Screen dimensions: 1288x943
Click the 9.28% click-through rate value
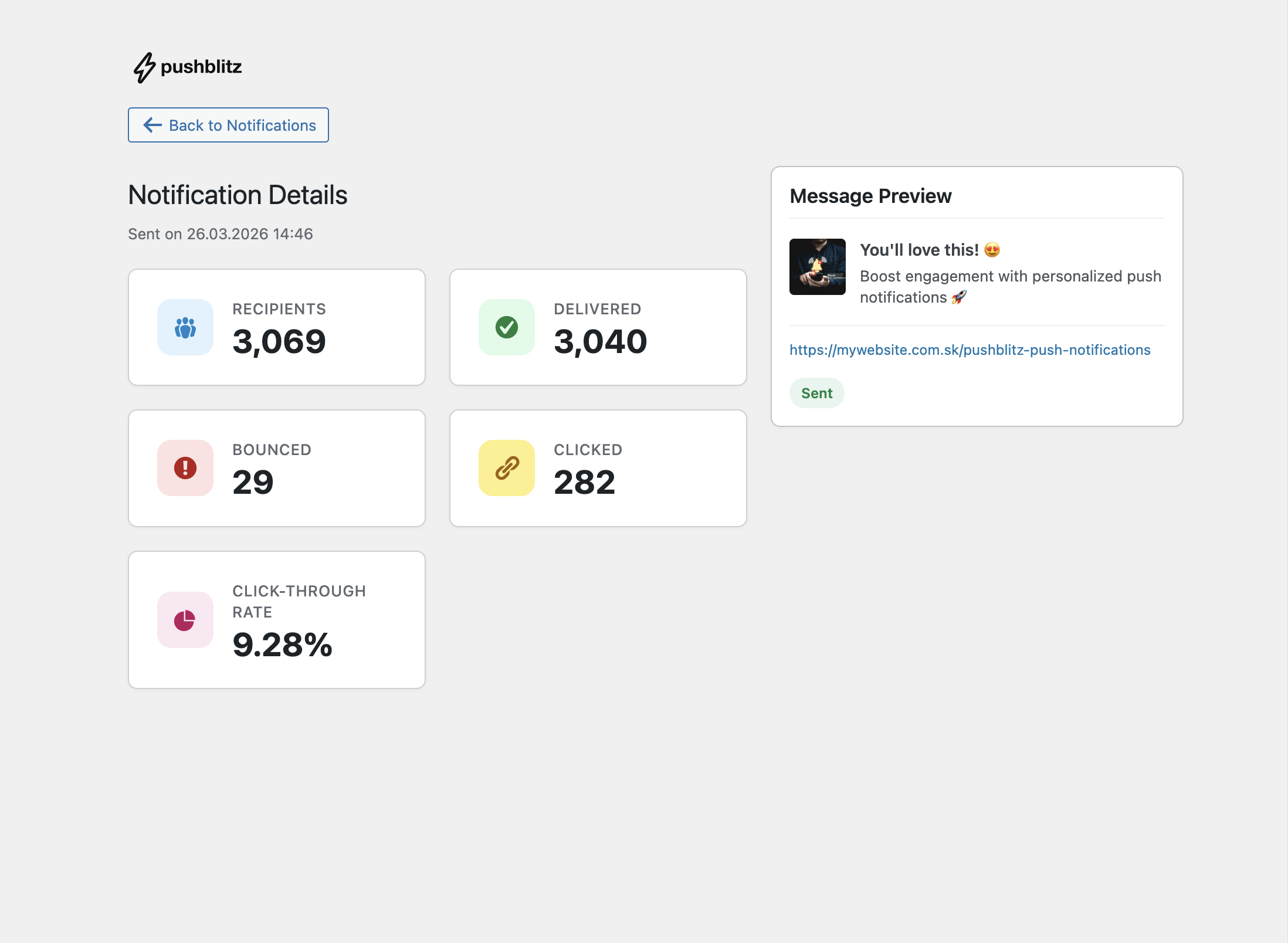[283, 645]
